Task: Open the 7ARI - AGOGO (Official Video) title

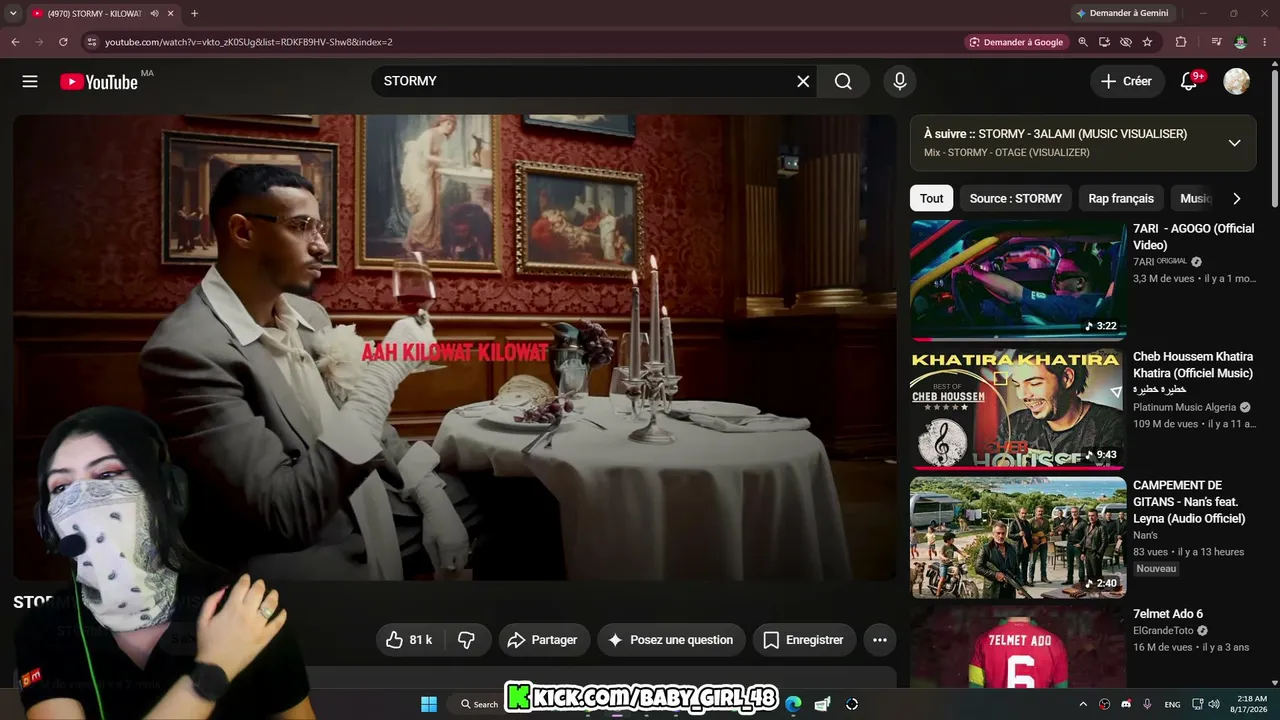Action: click(x=1193, y=237)
